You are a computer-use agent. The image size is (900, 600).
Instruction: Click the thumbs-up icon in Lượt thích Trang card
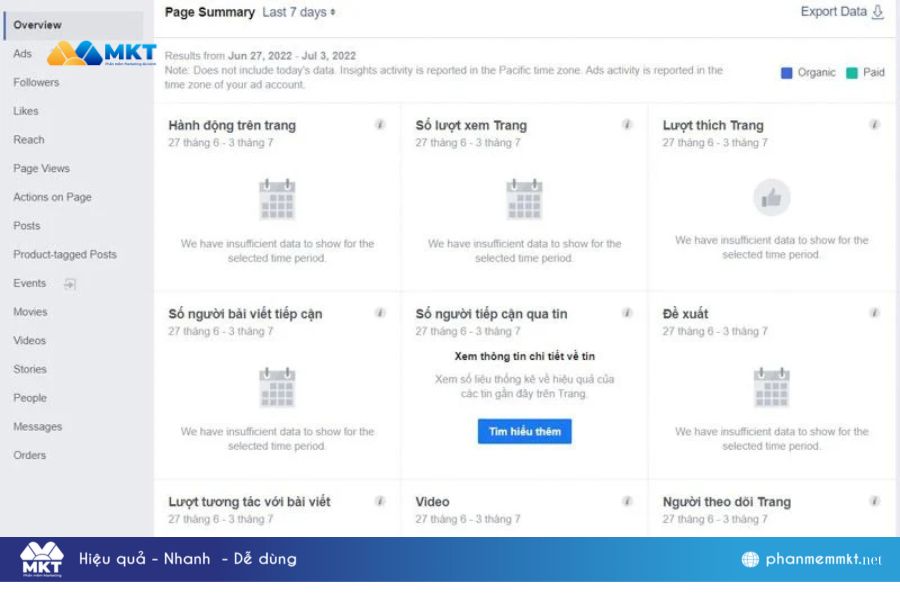click(x=772, y=198)
